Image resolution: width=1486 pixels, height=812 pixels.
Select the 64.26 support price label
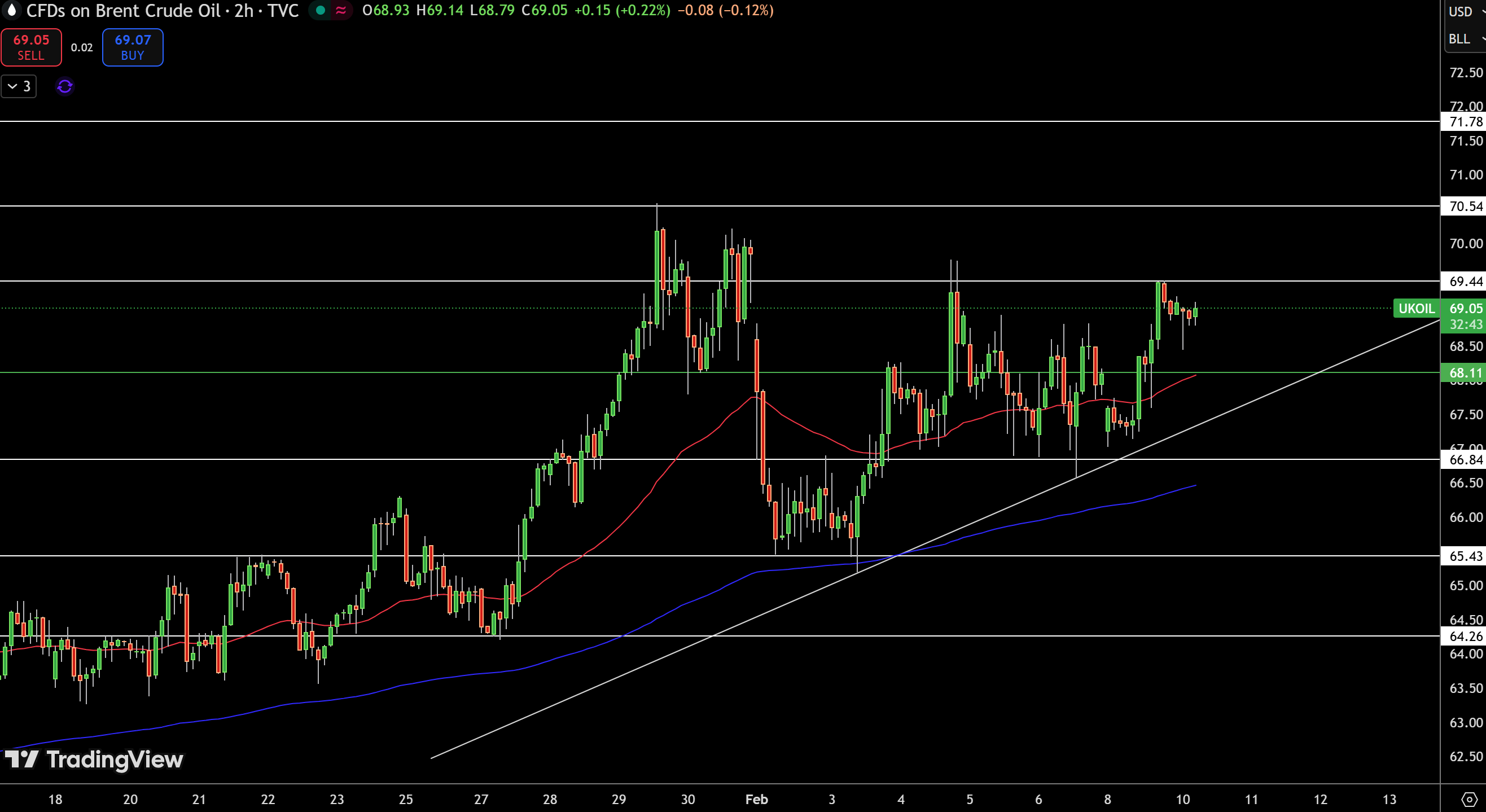coord(1464,637)
